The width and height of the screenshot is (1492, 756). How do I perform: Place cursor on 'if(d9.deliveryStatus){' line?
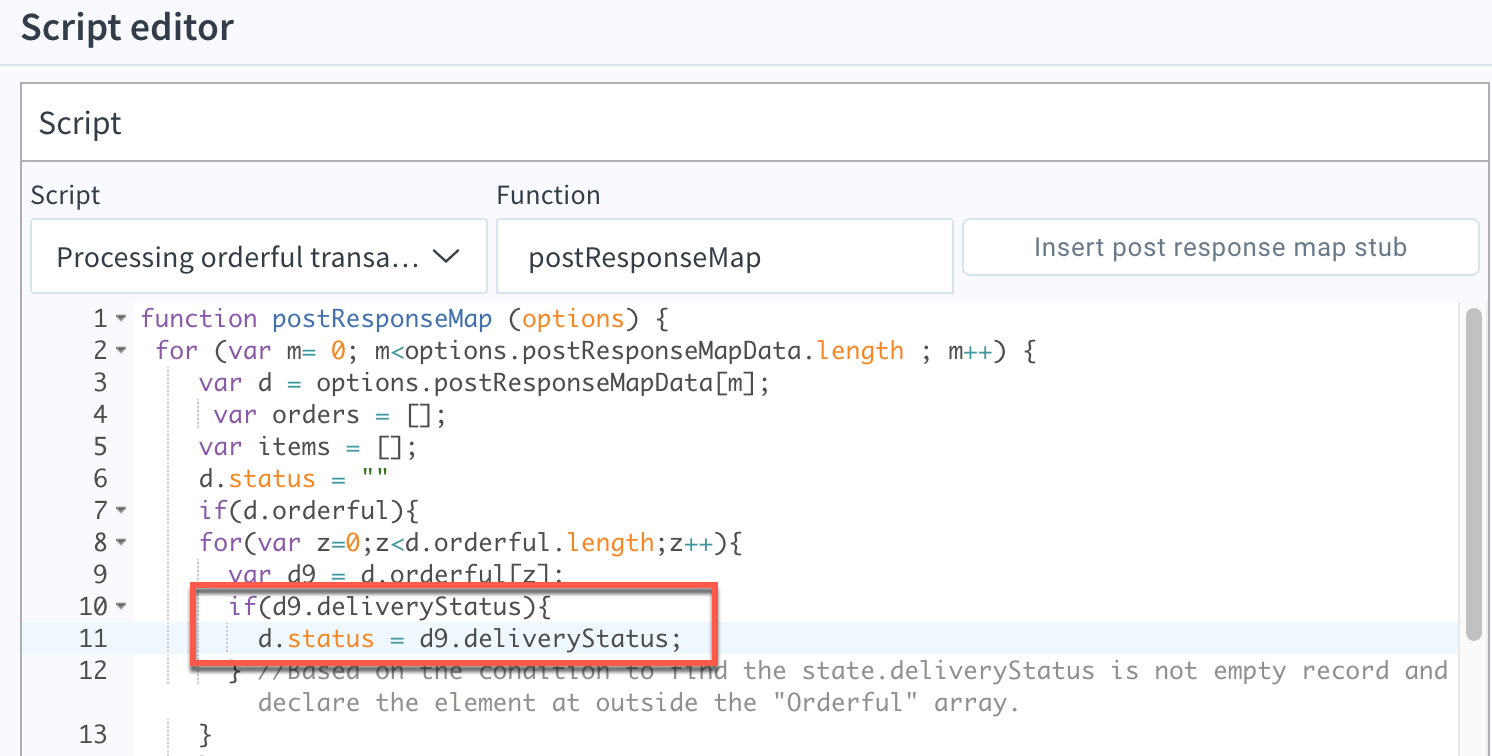390,607
